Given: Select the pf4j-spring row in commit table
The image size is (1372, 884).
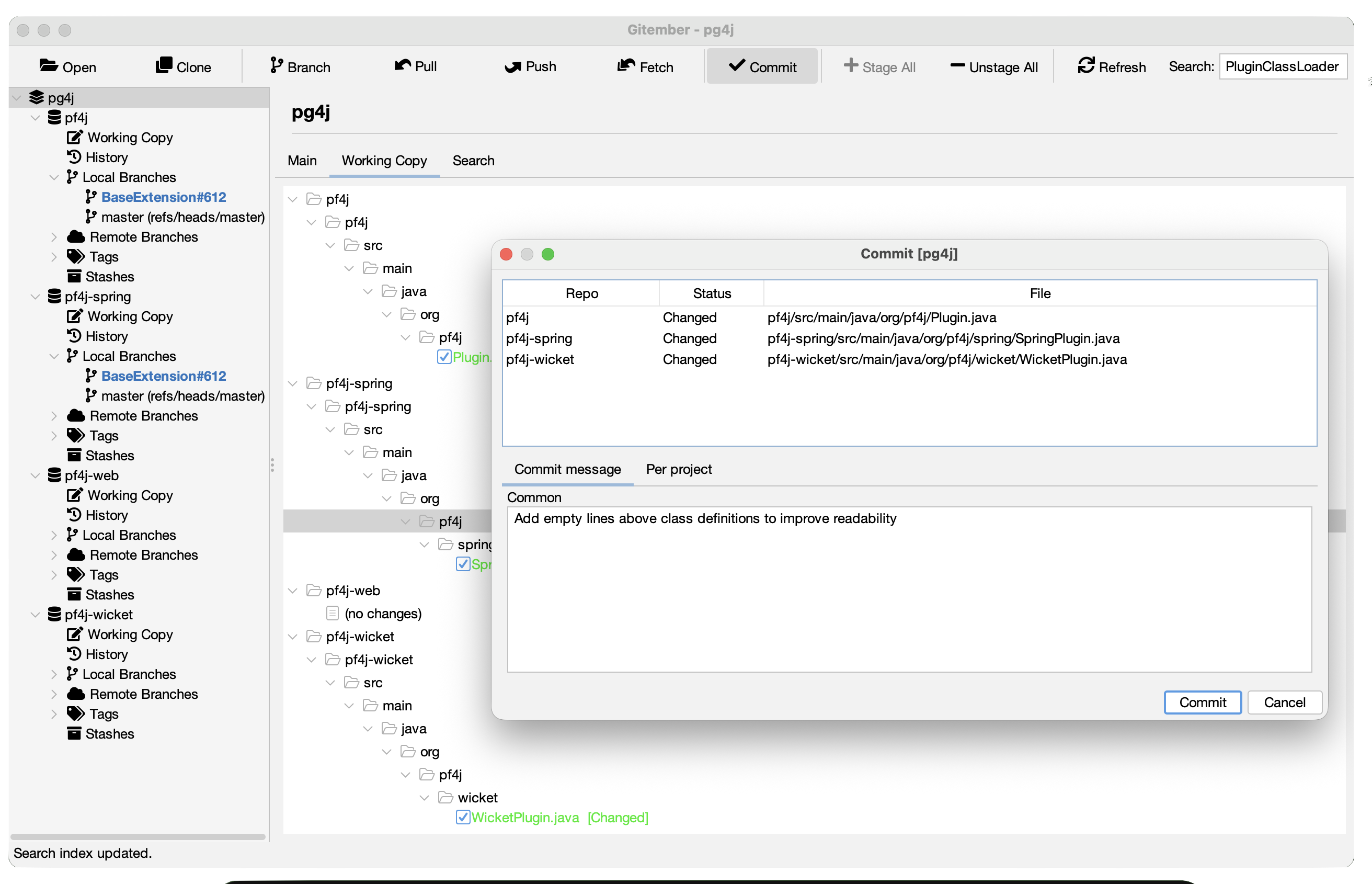Looking at the screenshot, I should [909, 338].
